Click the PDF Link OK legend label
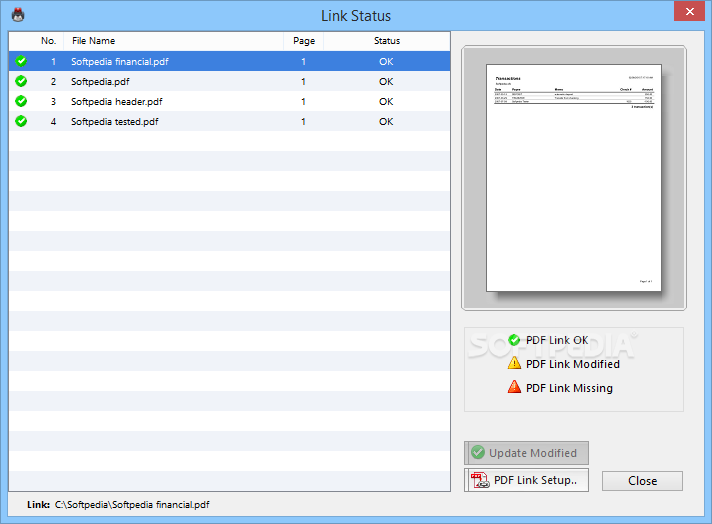 coord(557,340)
